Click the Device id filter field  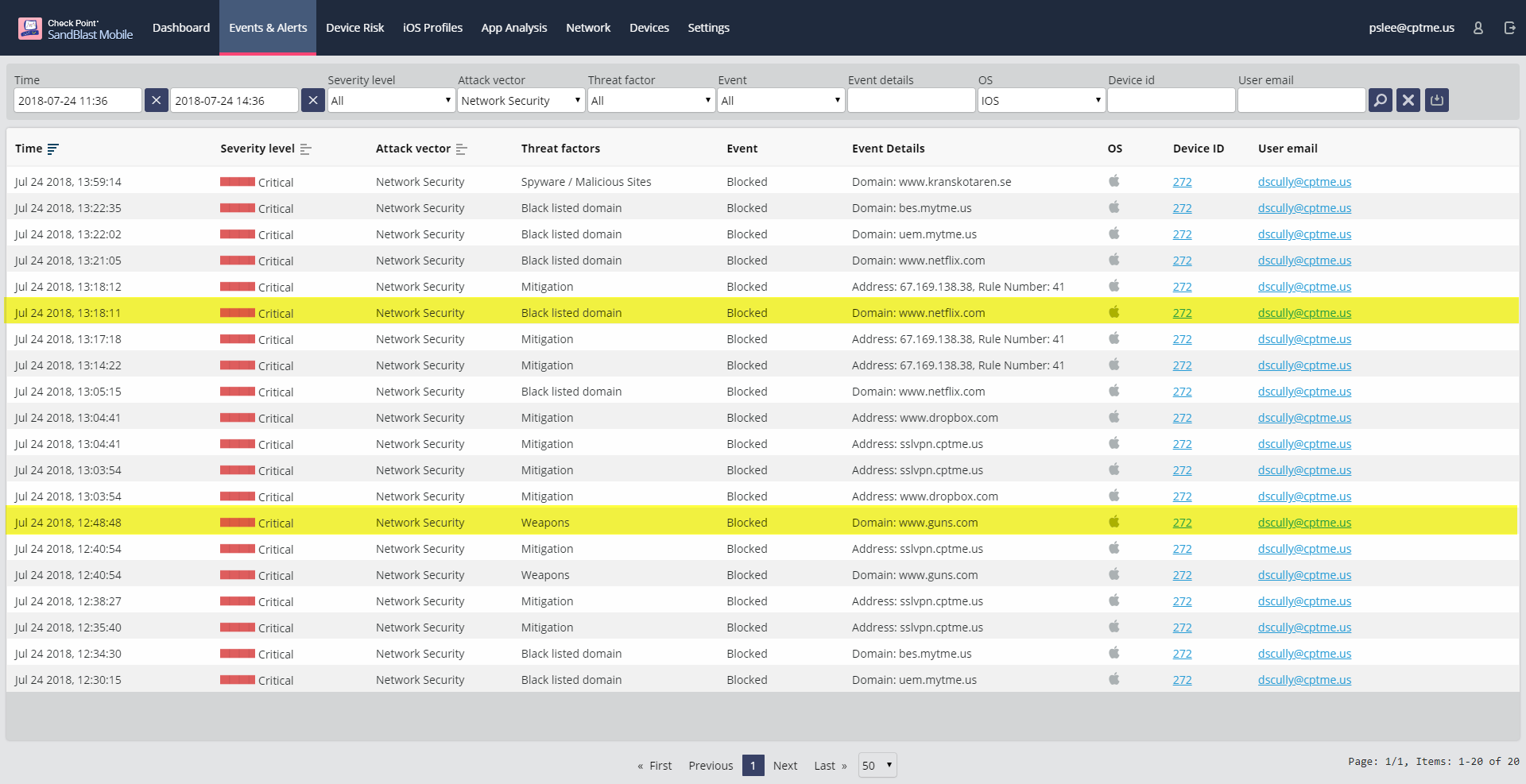click(1172, 100)
